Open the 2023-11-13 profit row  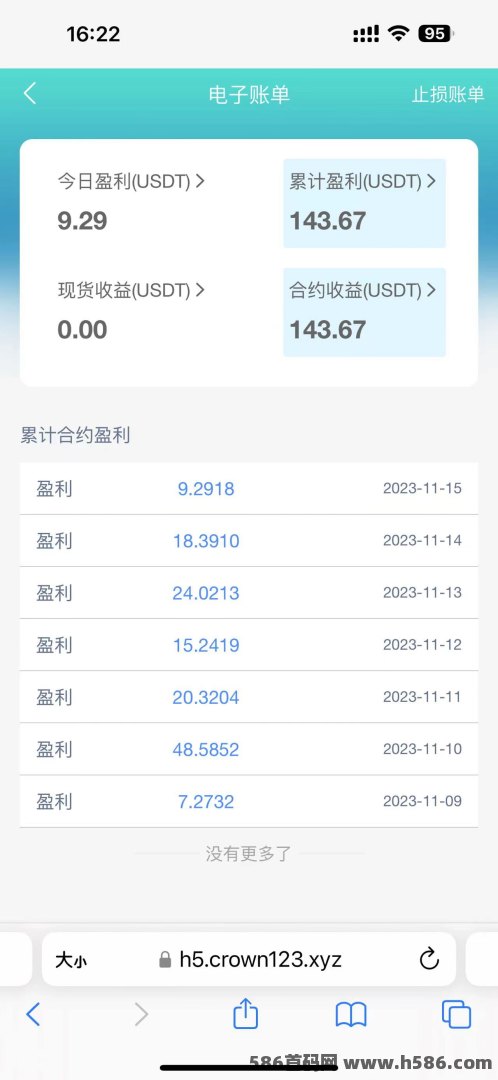tap(249, 593)
